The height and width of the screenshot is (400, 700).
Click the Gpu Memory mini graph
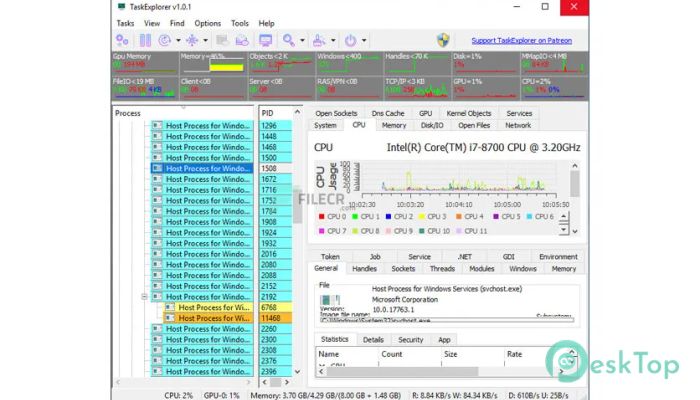pyautogui.click(x=145, y=63)
